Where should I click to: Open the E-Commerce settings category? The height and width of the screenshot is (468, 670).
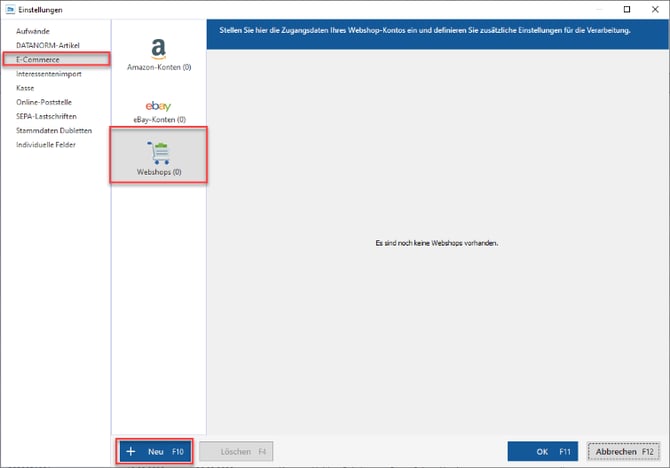pos(56,59)
